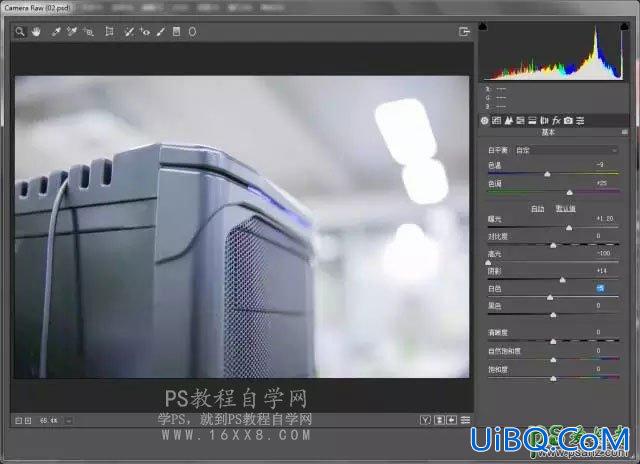Click the whites (白色) slider handle

coord(550,297)
